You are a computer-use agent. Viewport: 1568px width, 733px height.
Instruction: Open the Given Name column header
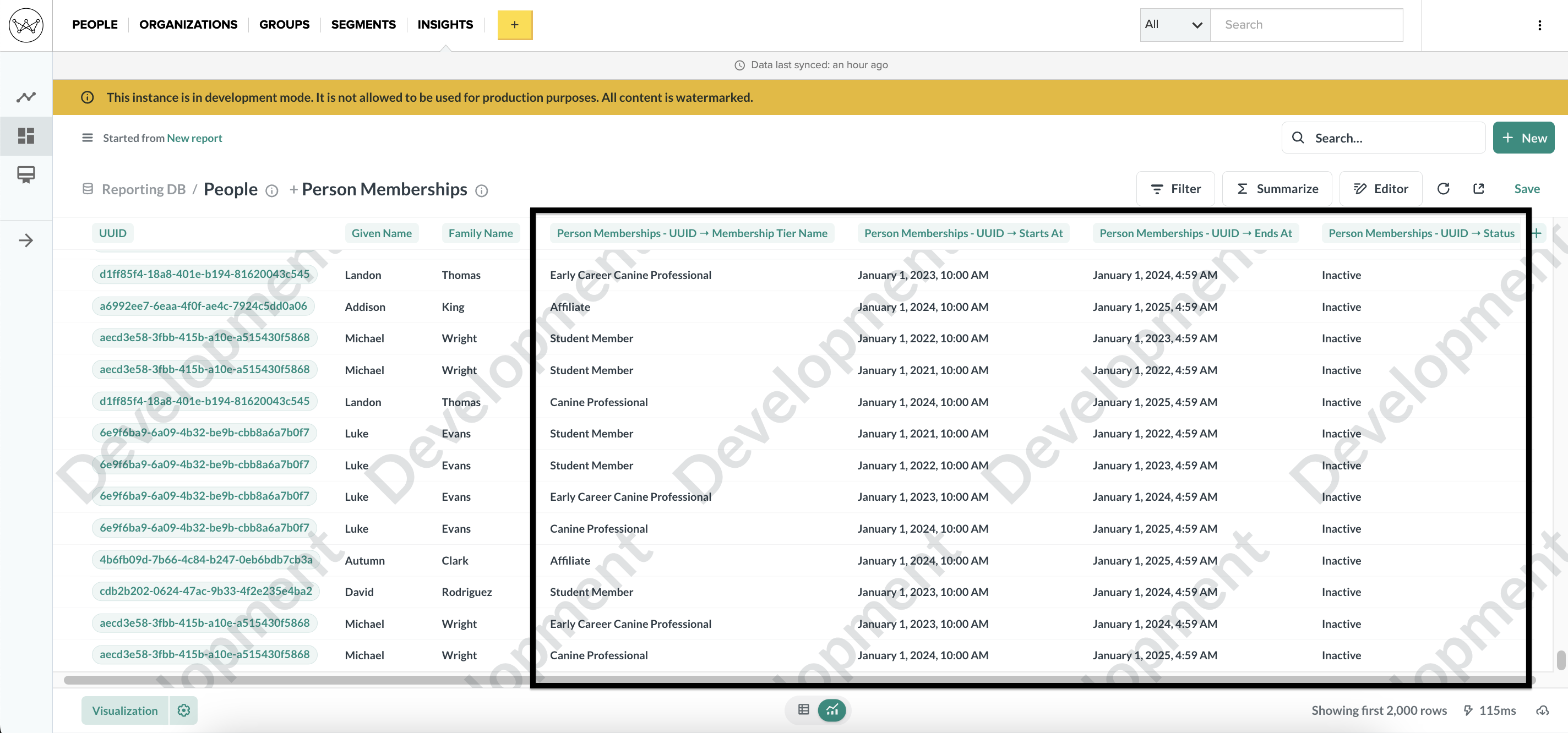(x=382, y=233)
